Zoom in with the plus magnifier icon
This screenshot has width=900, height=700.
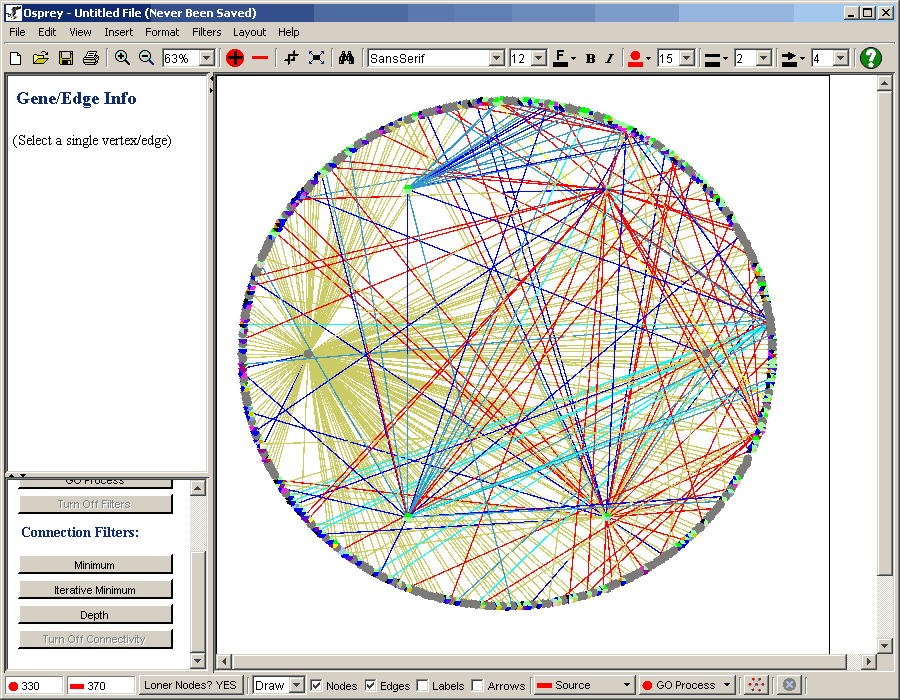pos(122,58)
